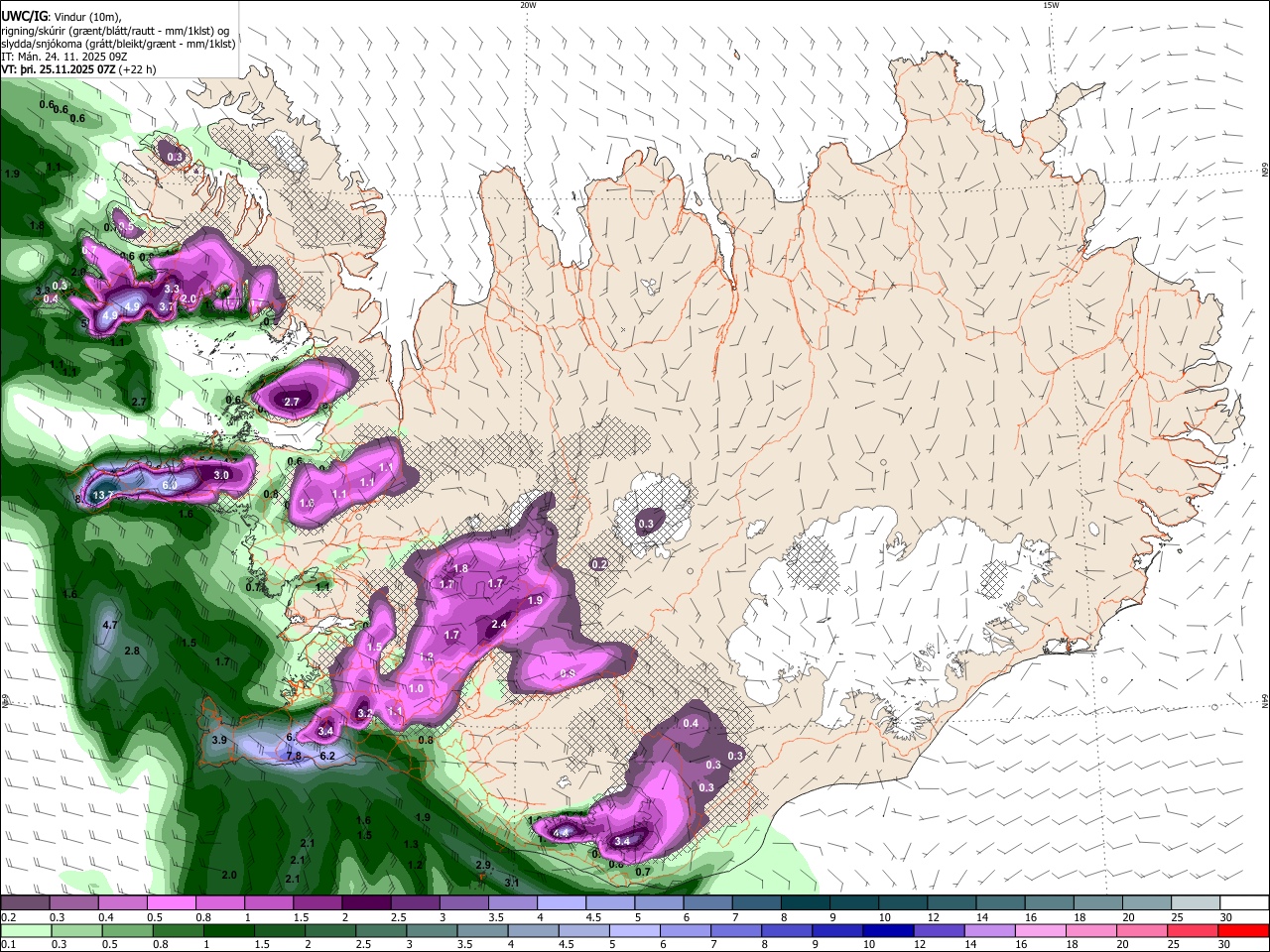Click the white swatch labeled 30 in top scale
The width and height of the screenshot is (1270, 952).
tap(1243, 903)
